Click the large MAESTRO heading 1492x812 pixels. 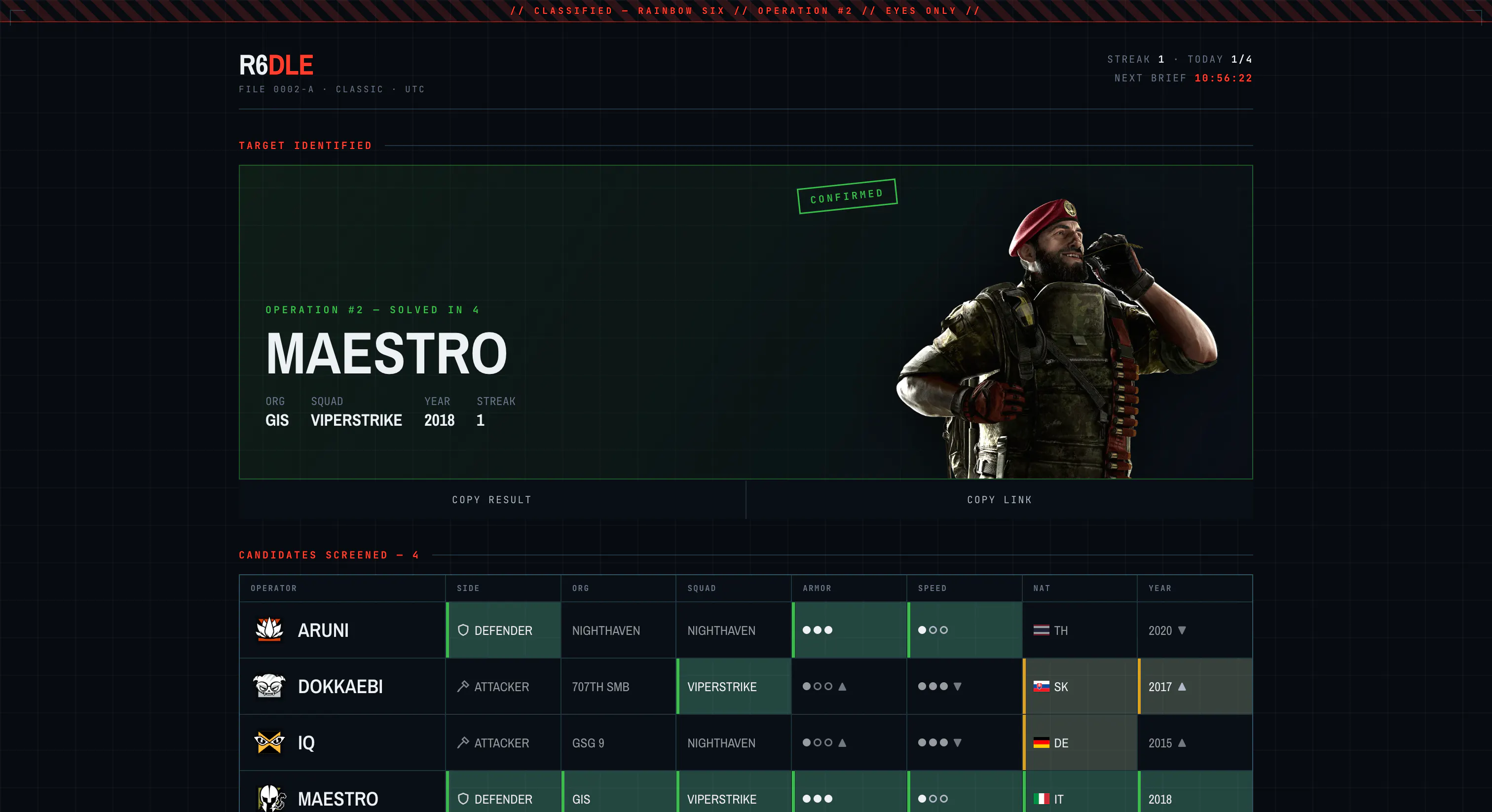(386, 353)
